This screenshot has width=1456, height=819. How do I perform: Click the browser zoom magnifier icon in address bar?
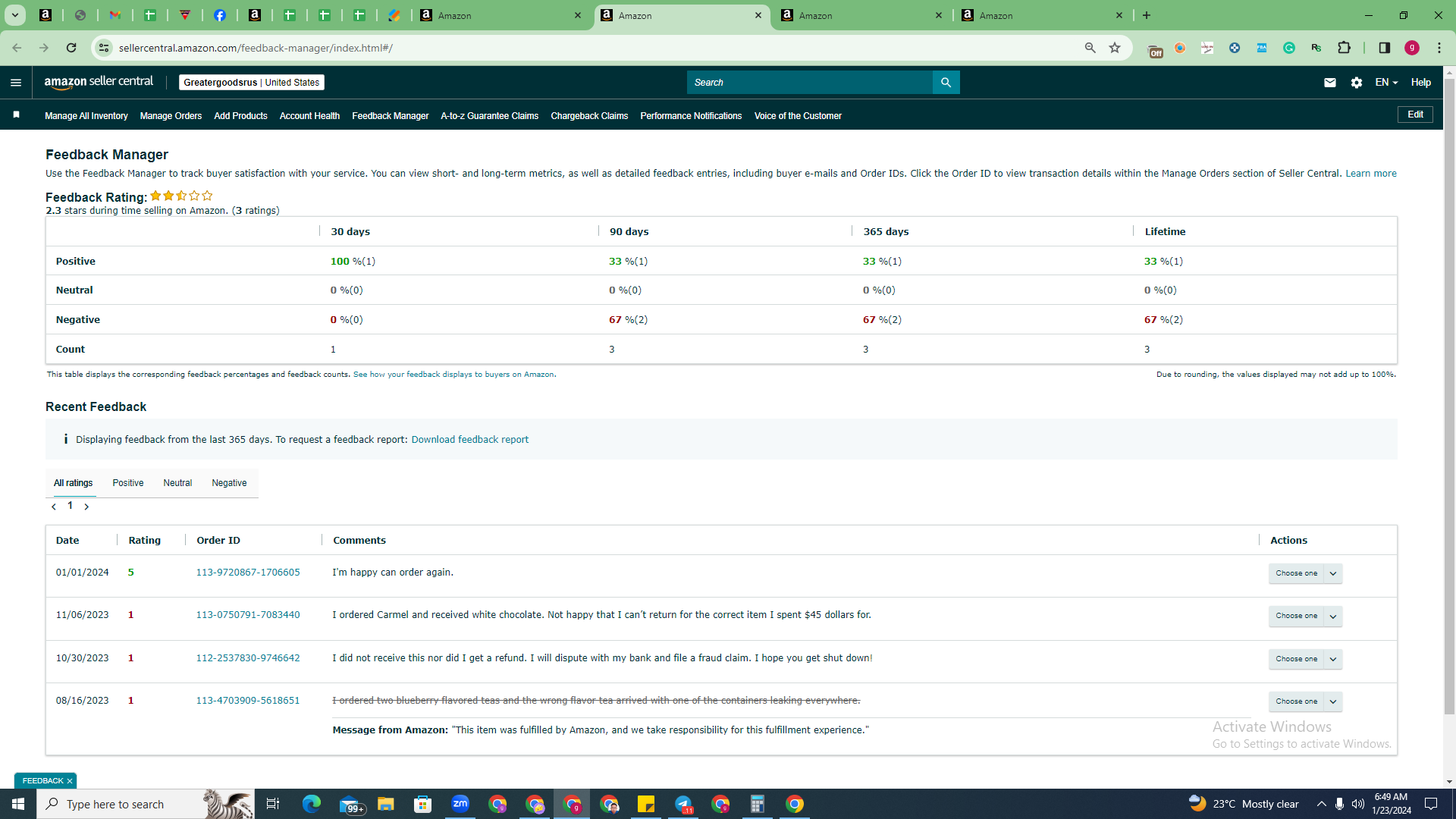point(1090,48)
